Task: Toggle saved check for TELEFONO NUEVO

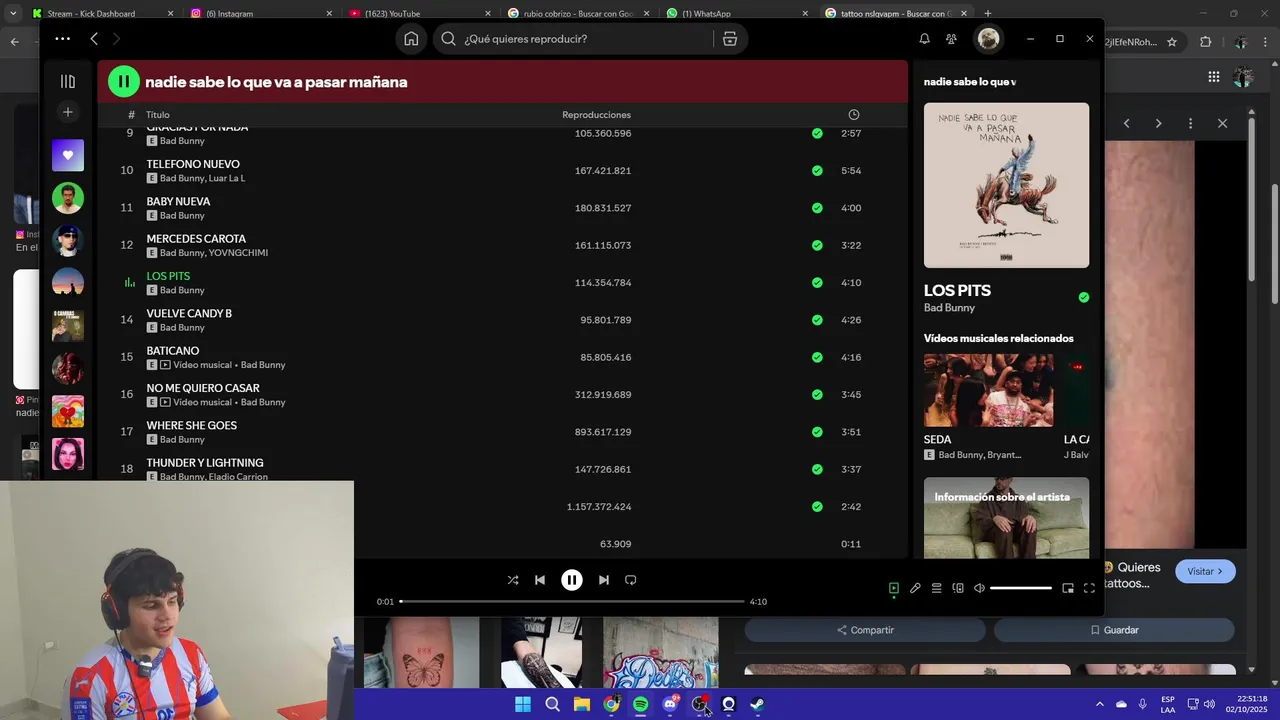Action: [817, 171]
